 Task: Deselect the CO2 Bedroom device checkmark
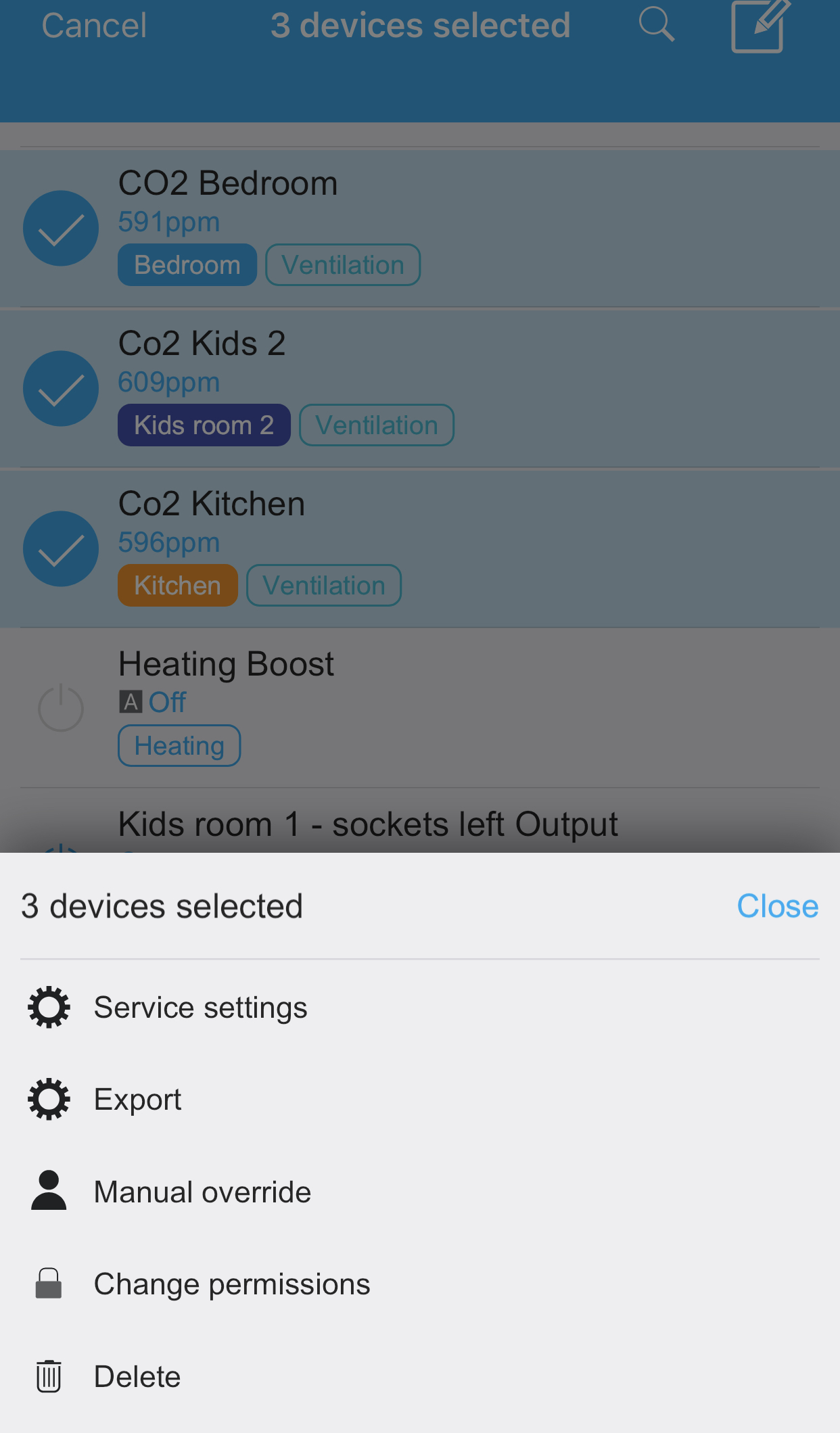point(60,228)
